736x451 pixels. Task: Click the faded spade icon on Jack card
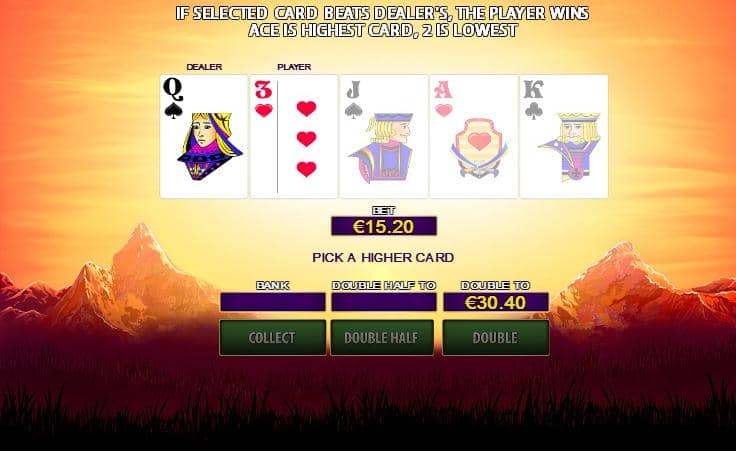click(x=353, y=111)
